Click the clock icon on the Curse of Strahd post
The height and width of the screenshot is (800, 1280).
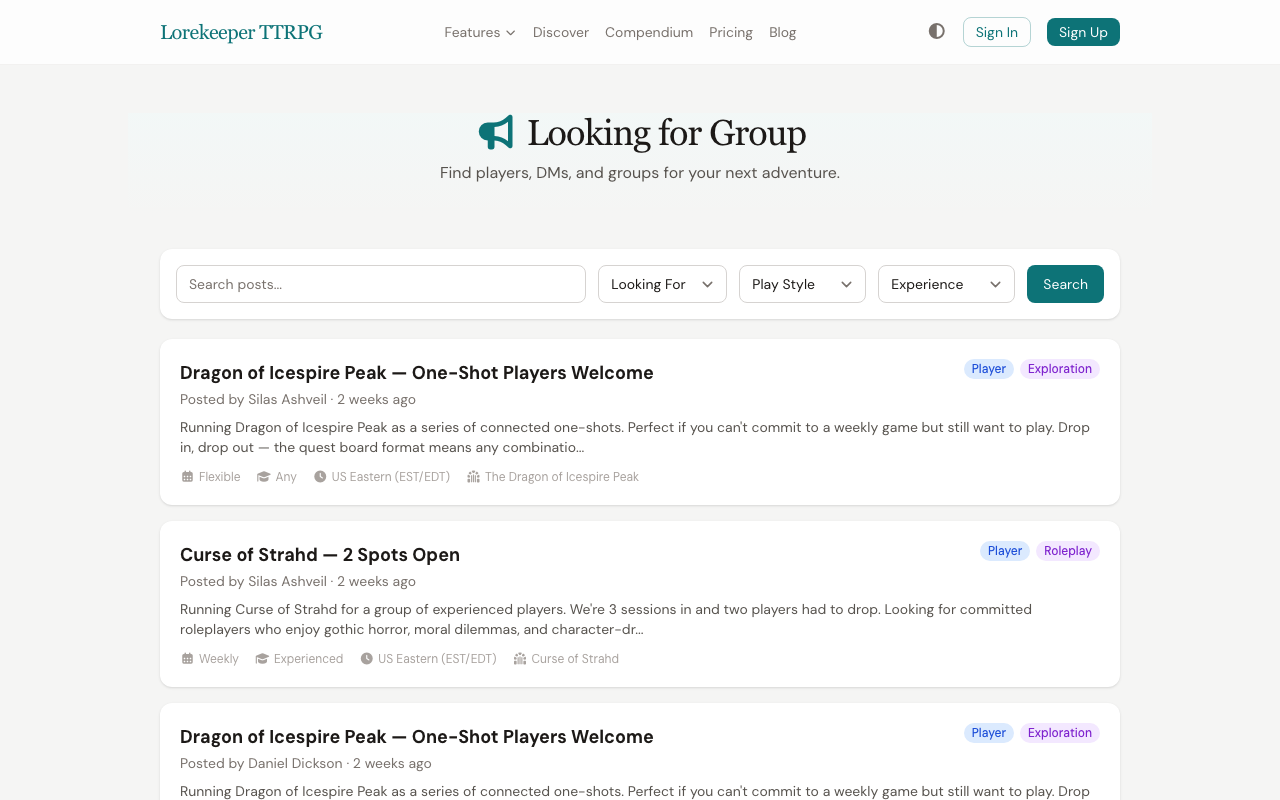click(x=366, y=658)
